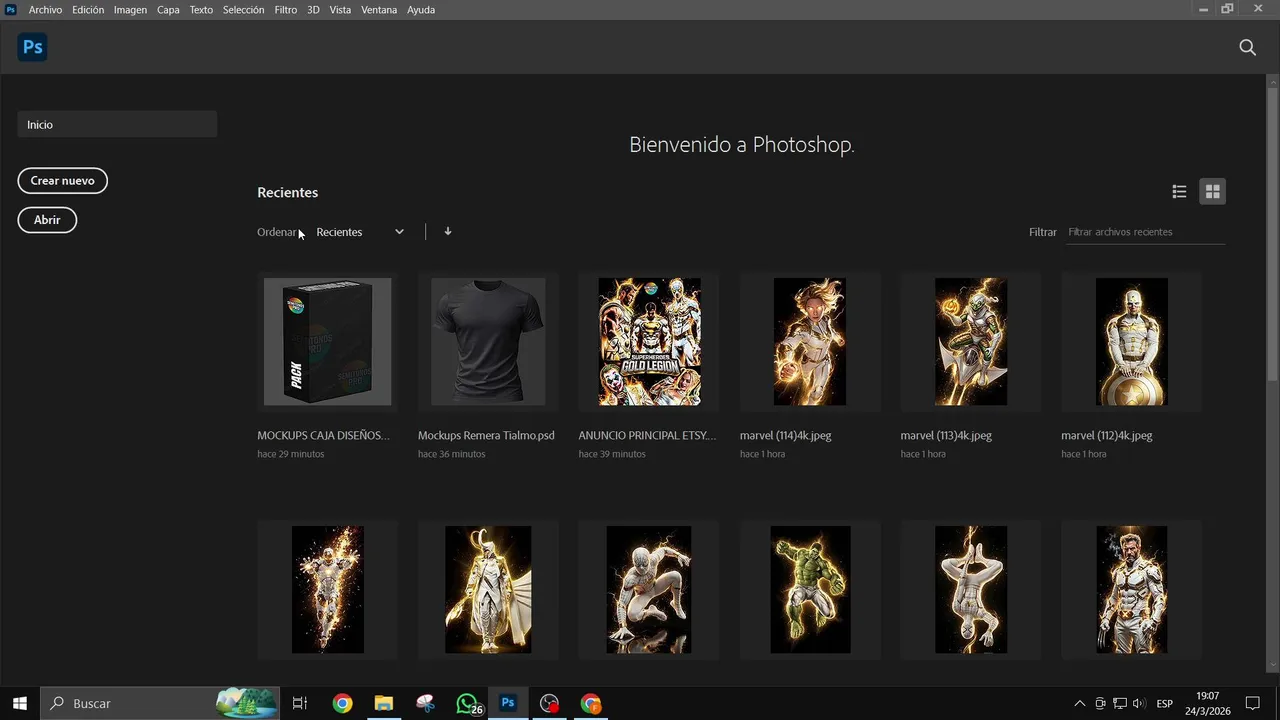The width and height of the screenshot is (1280, 720).
Task: Open MOCKUPS CAJA DISEÑOS thumbnail
Action: pyautogui.click(x=327, y=342)
